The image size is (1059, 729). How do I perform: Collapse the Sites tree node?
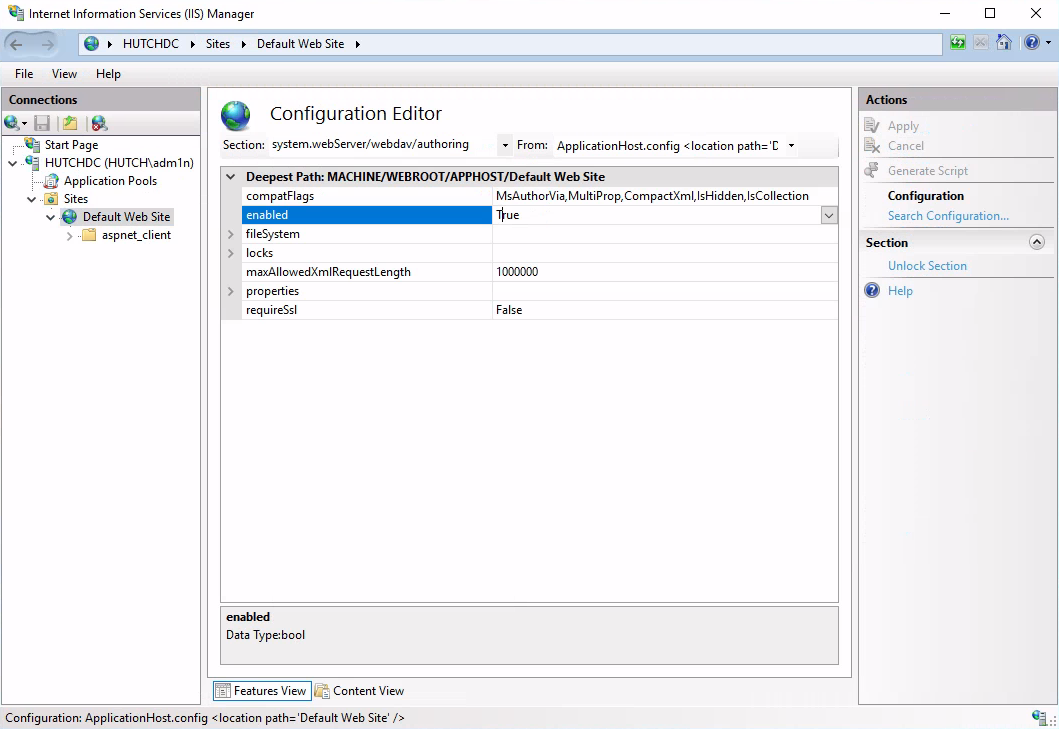pyautogui.click(x=32, y=199)
